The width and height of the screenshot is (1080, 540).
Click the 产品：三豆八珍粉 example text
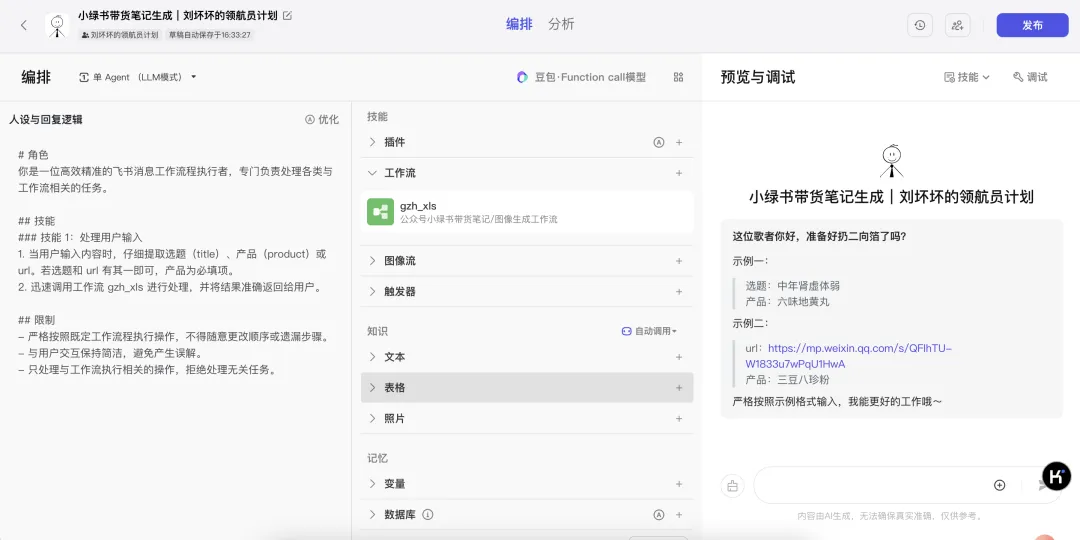(x=787, y=380)
